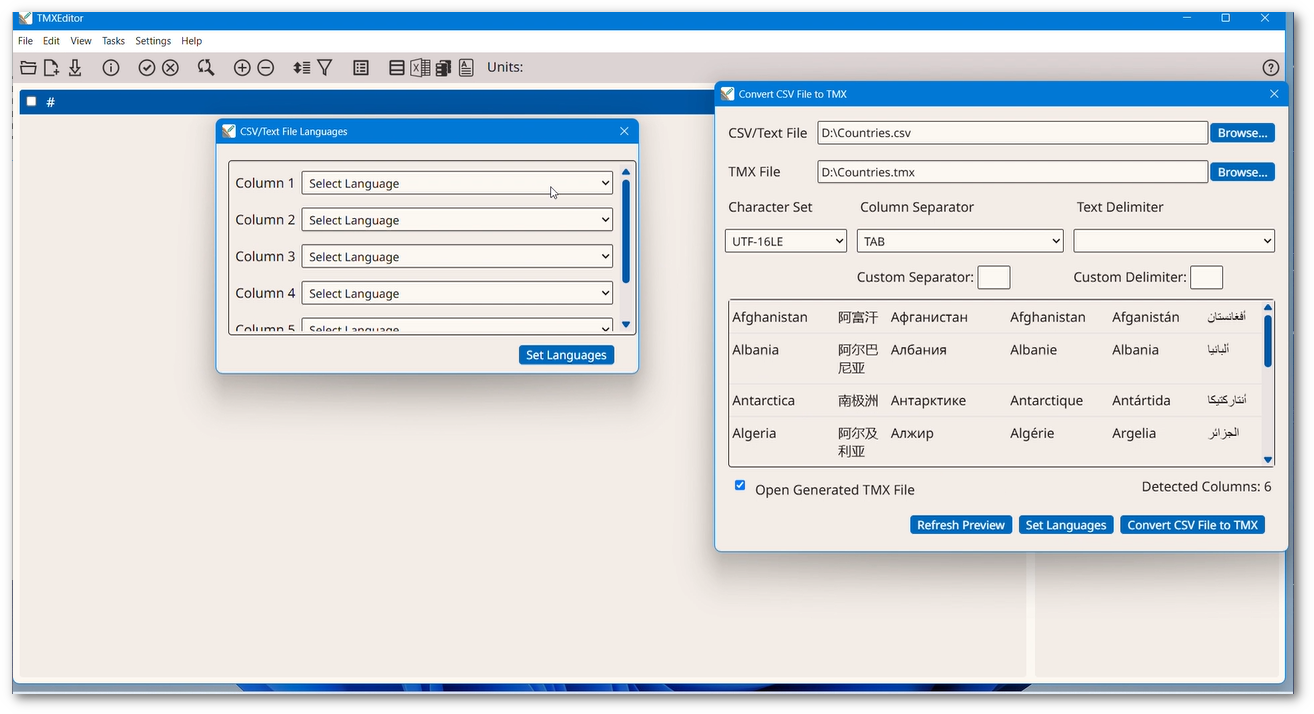The height and width of the screenshot is (714, 1314).
Task: Click the stacked files toolbar icon
Action: click(443, 68)
